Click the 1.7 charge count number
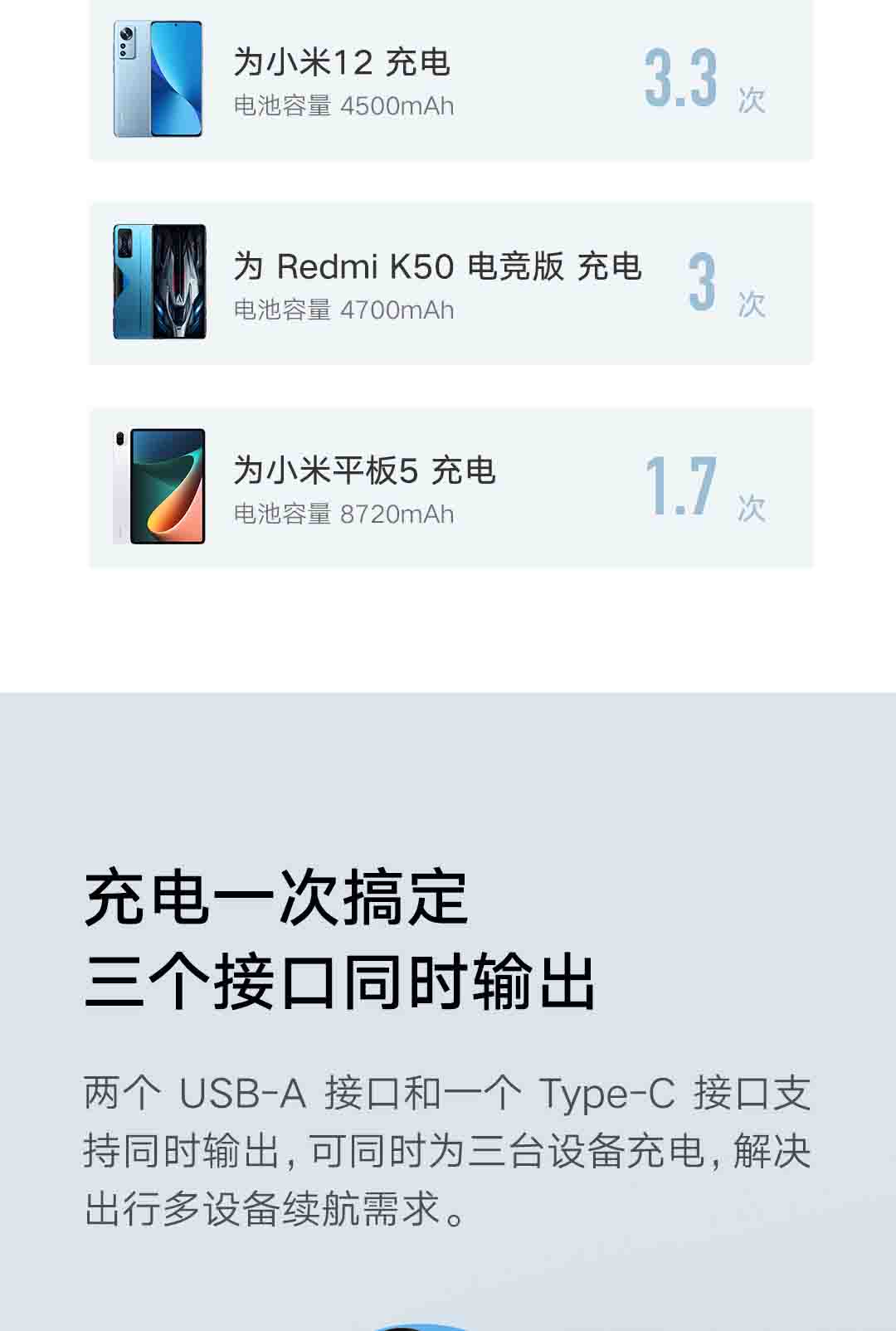 click(x=680, y=486)
